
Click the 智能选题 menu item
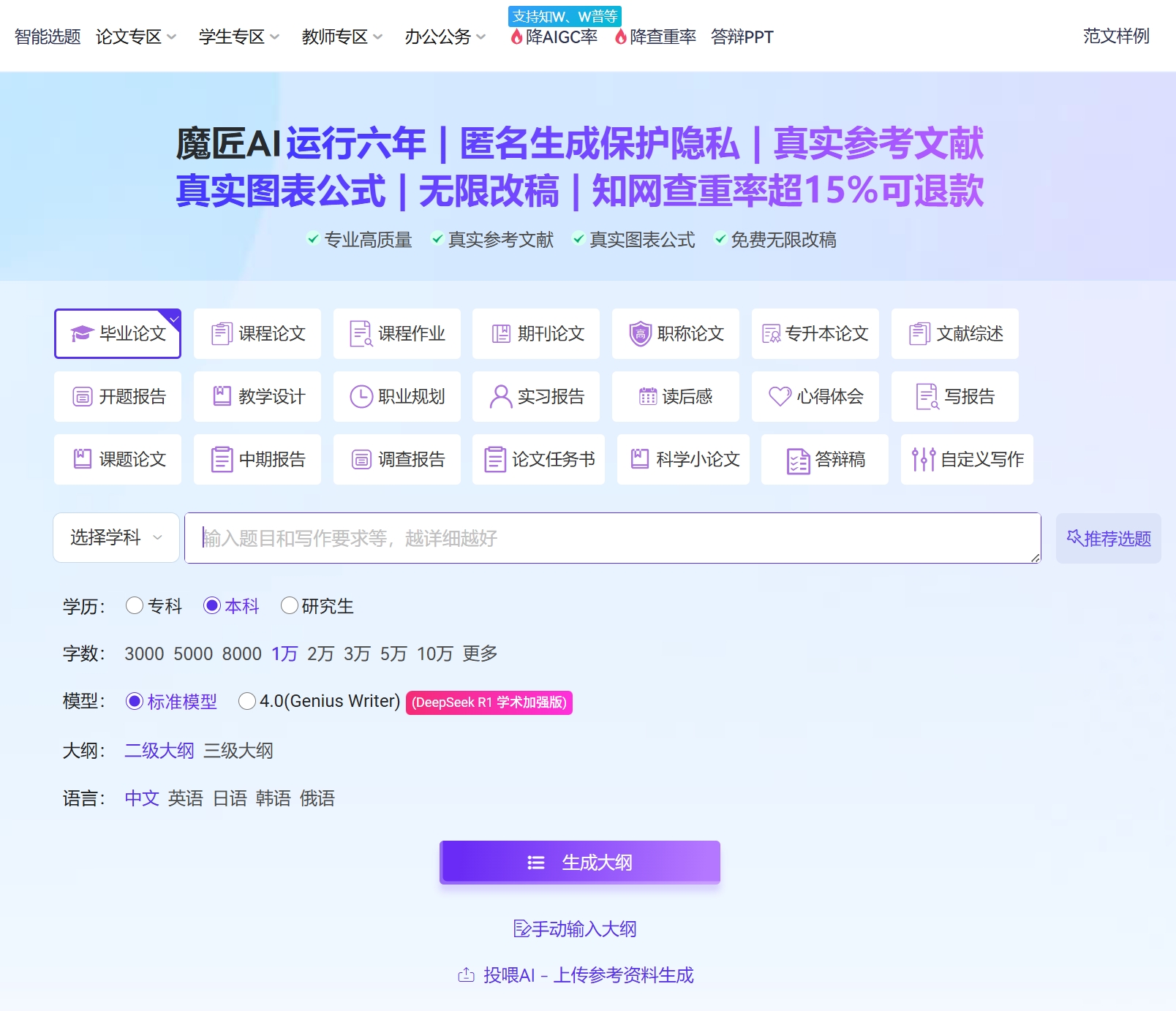46,37
